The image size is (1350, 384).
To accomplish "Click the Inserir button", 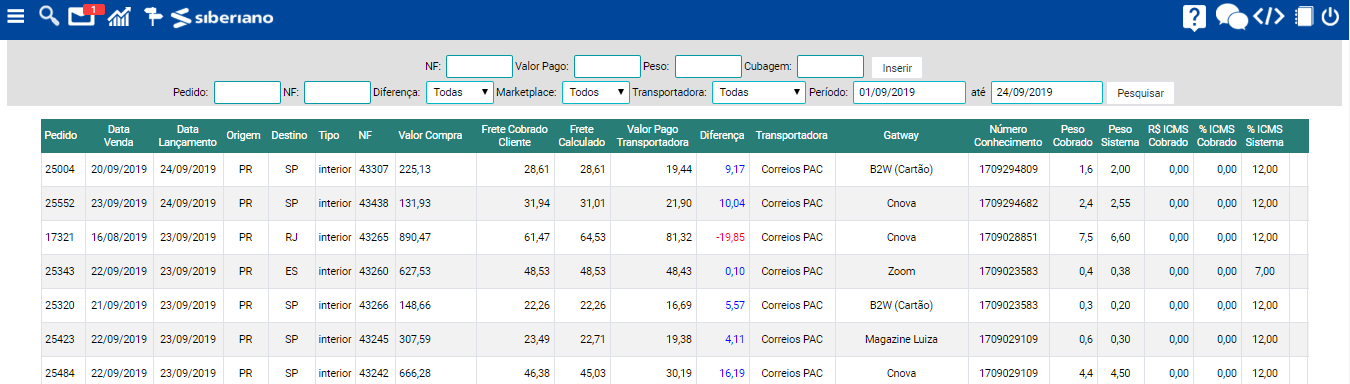I will click(897, 67).
